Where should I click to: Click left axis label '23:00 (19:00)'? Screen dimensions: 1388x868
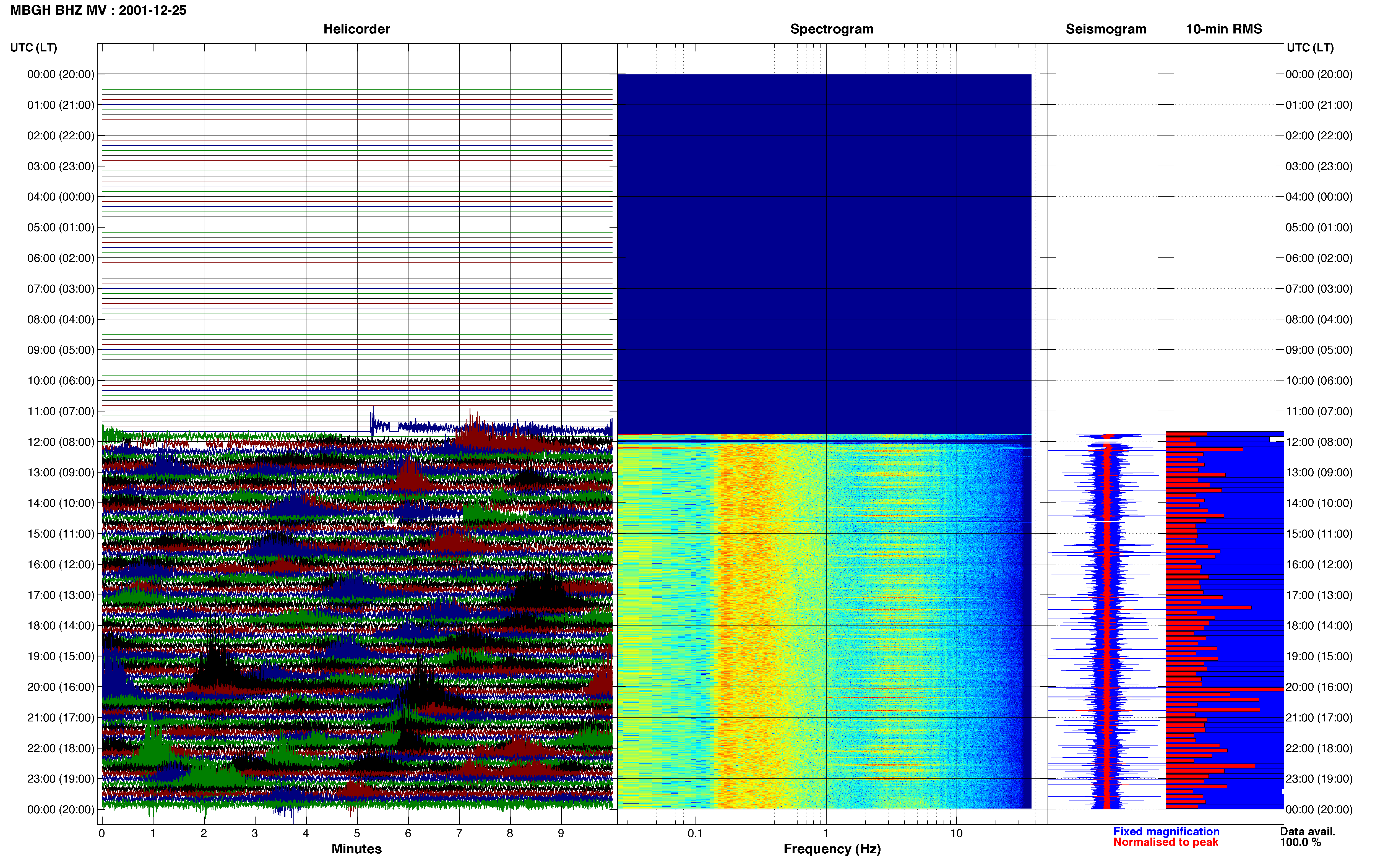[x=61, y=779]
